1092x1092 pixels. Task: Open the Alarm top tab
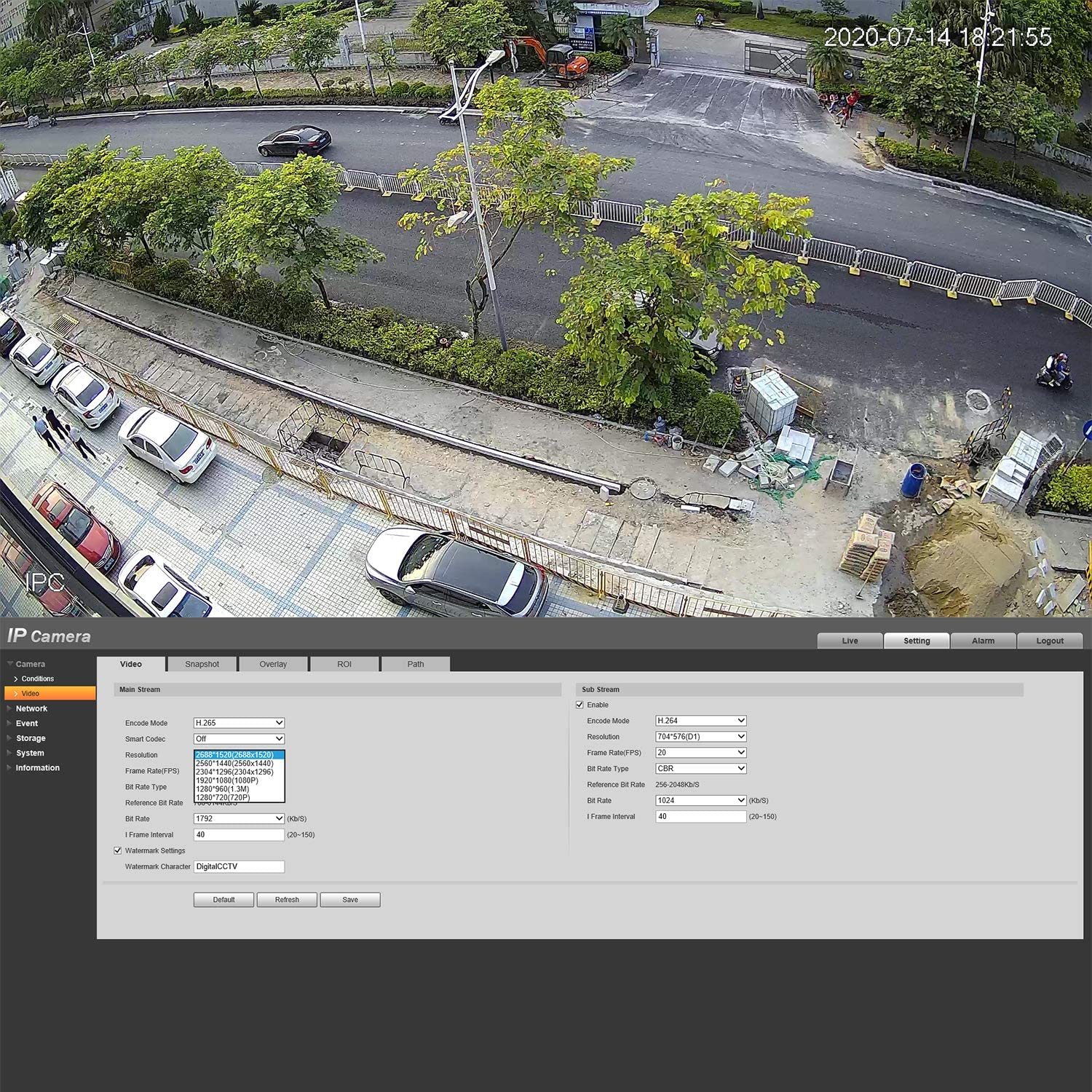983,641
